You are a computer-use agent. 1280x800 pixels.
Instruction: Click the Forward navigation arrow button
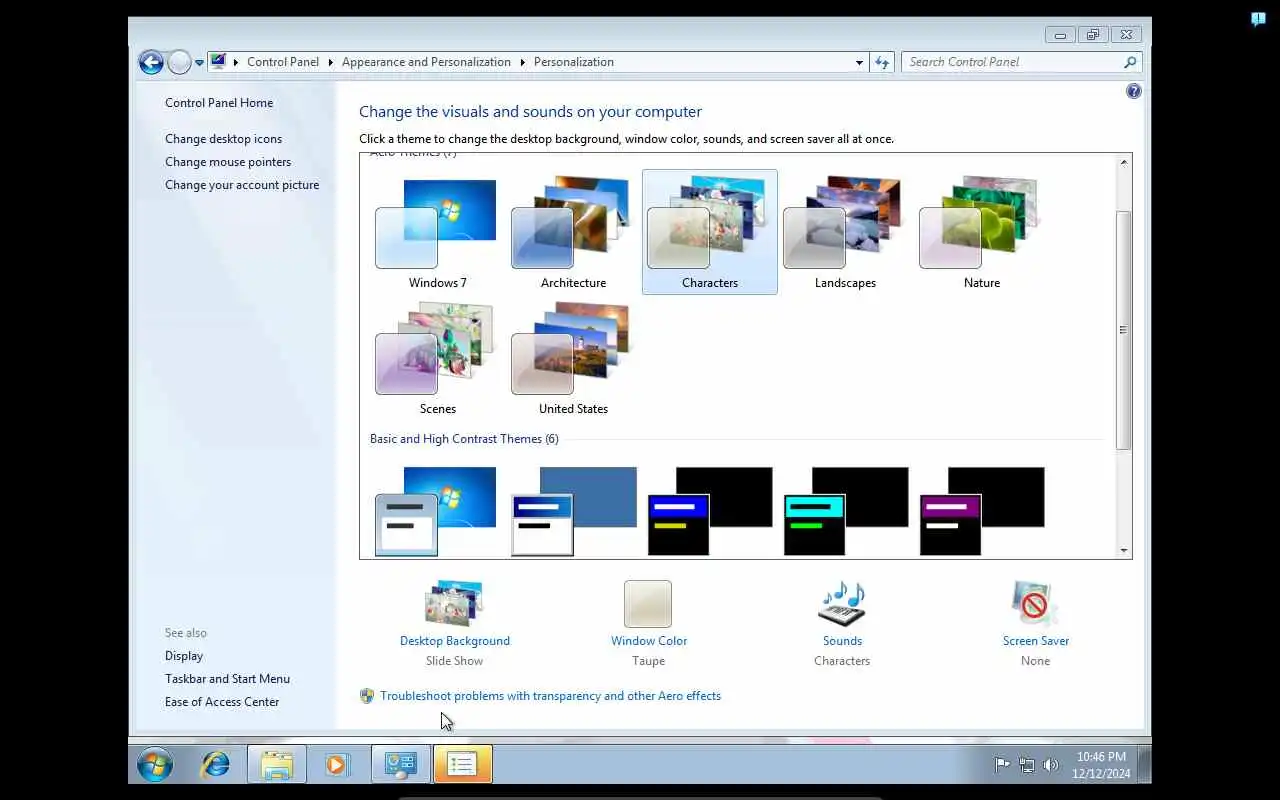[x=179, y=62]
